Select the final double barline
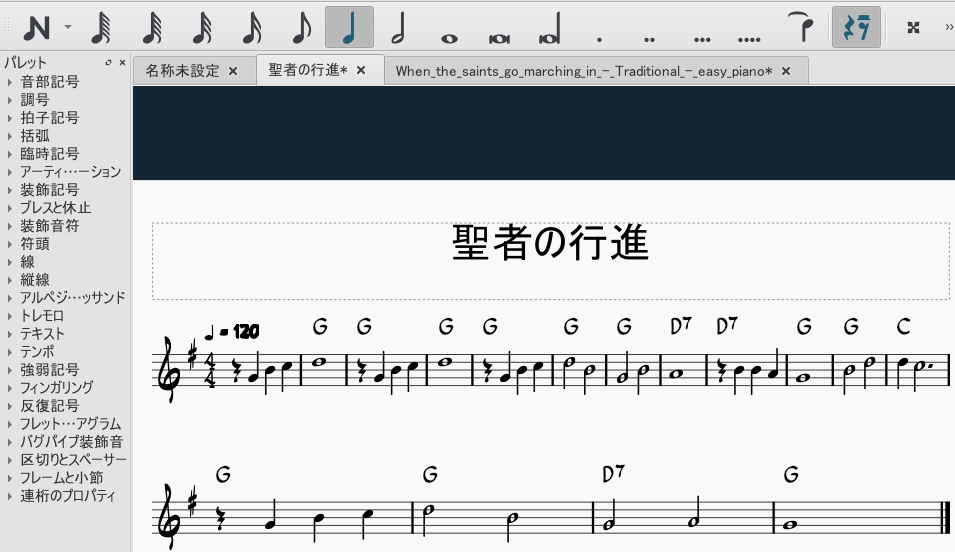 click(945, 520)
